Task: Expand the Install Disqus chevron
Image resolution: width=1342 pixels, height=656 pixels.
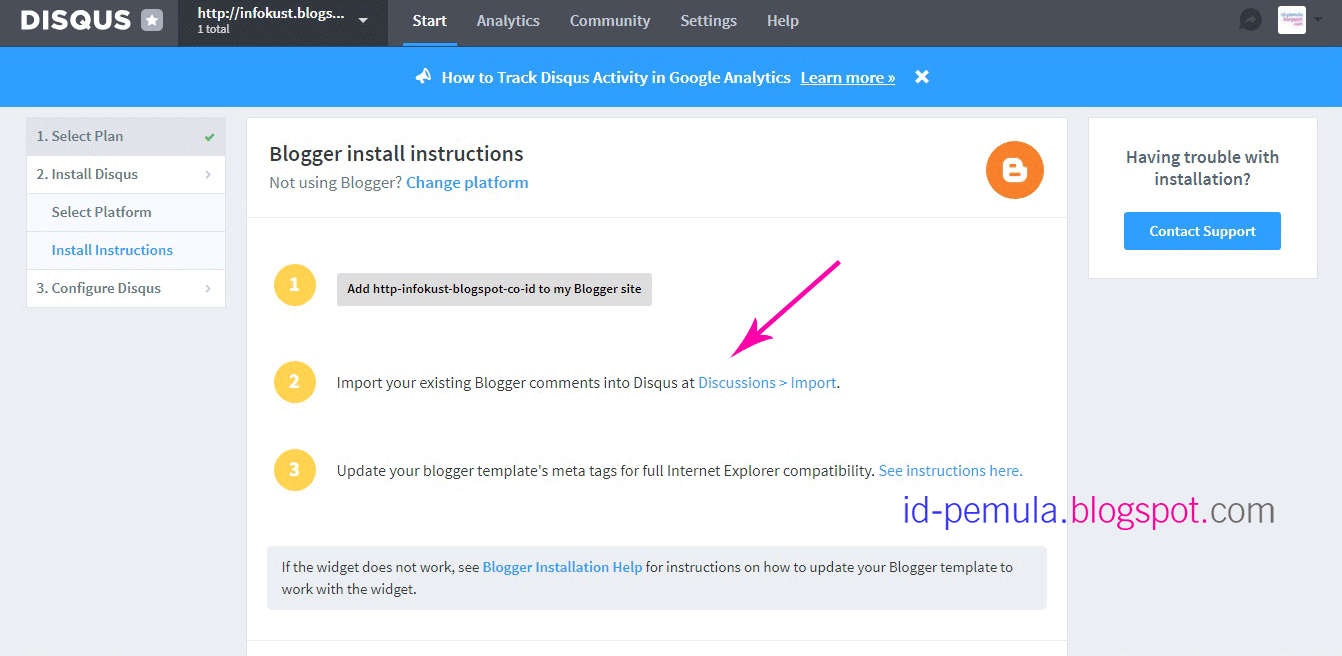Action: (208, 175)
